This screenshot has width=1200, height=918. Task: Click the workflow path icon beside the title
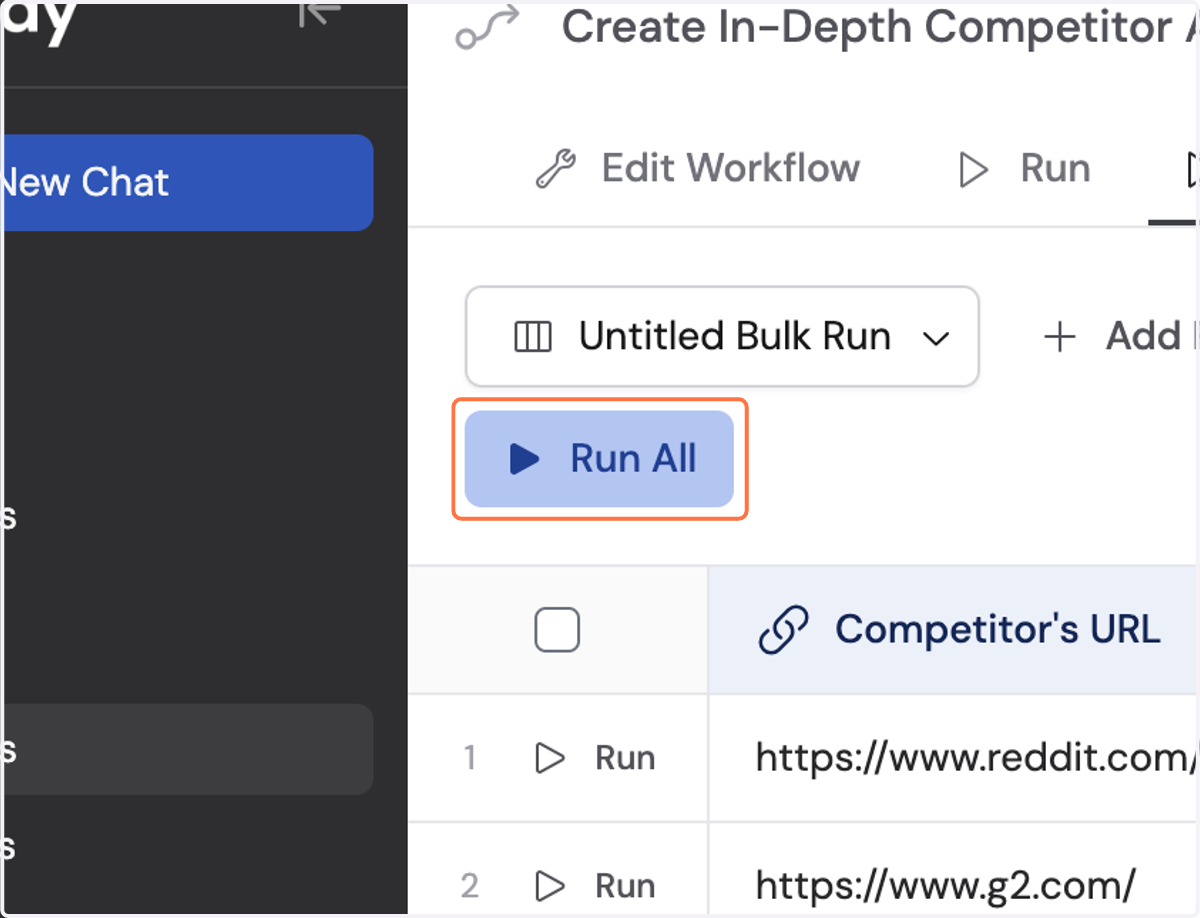[488, 28]
